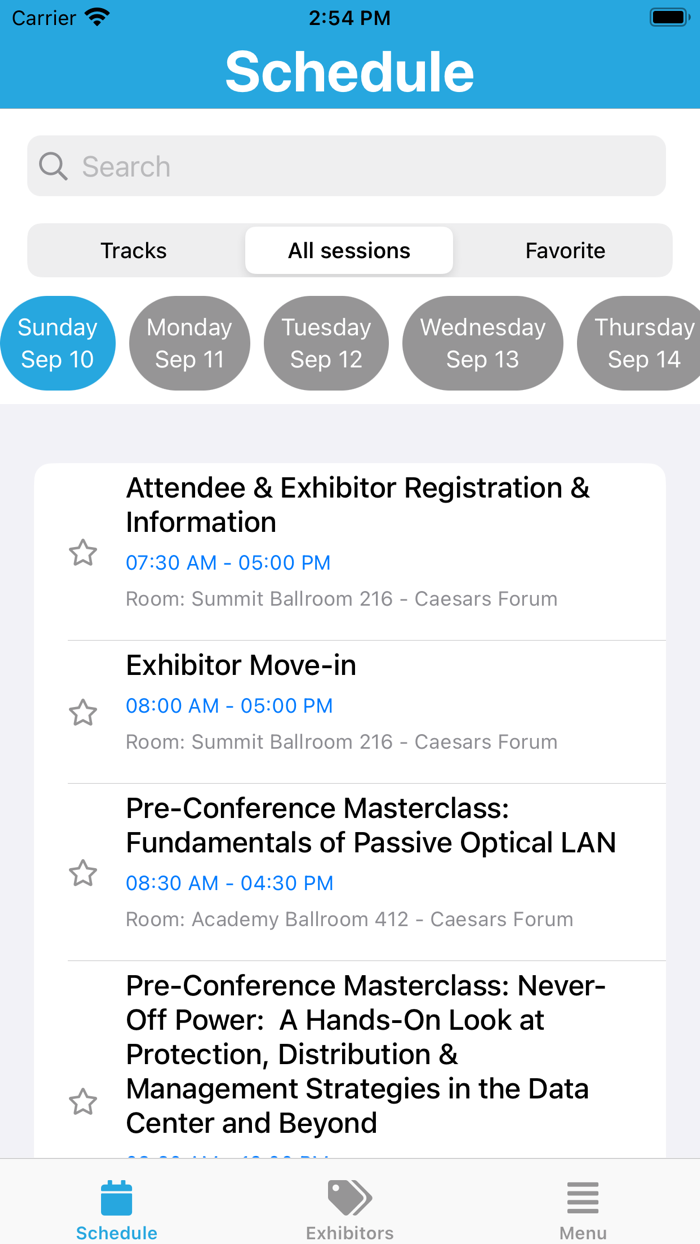
Task: Select Thursday Sep 14
Action: click(x=641, y=343)
